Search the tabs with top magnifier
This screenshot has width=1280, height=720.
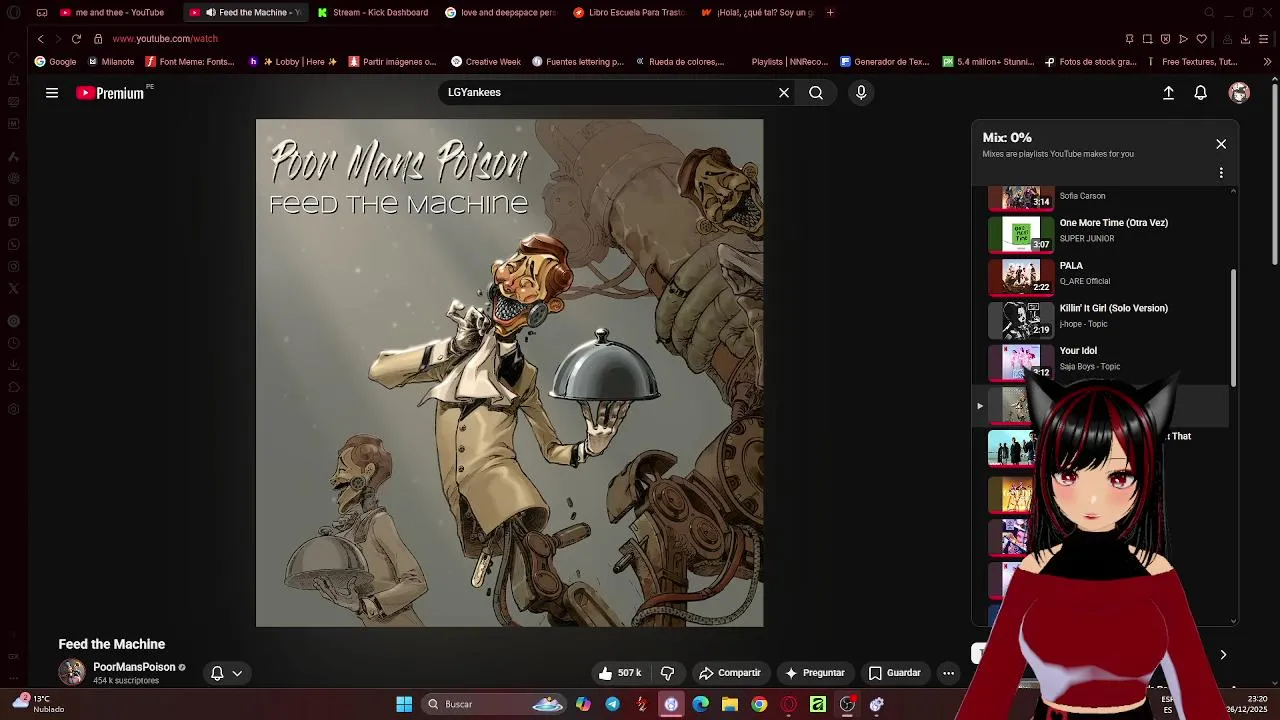pos(1209,12)
